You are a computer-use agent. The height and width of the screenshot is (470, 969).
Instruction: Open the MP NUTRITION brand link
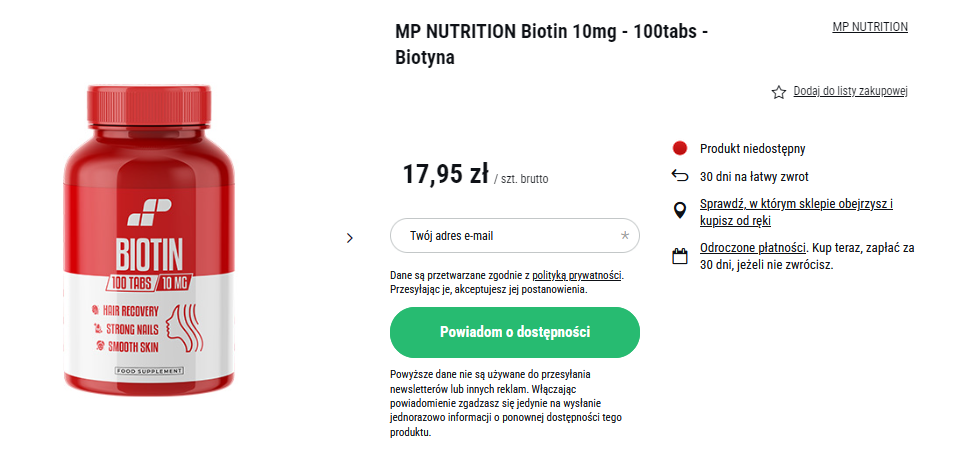click(870, 27)
